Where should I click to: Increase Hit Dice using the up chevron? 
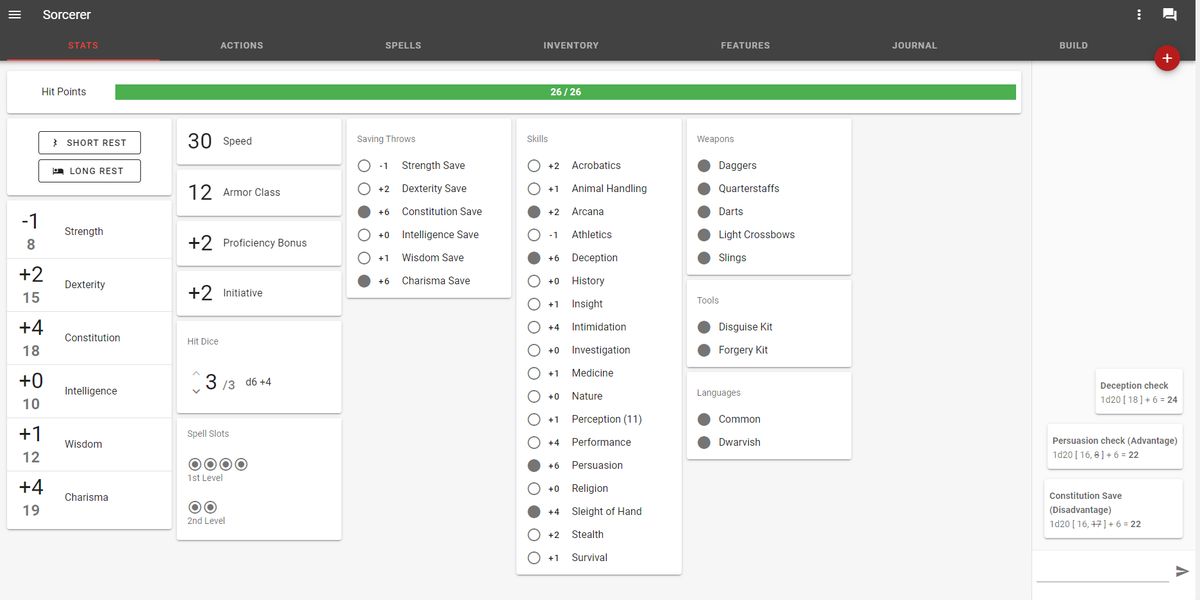196,373
